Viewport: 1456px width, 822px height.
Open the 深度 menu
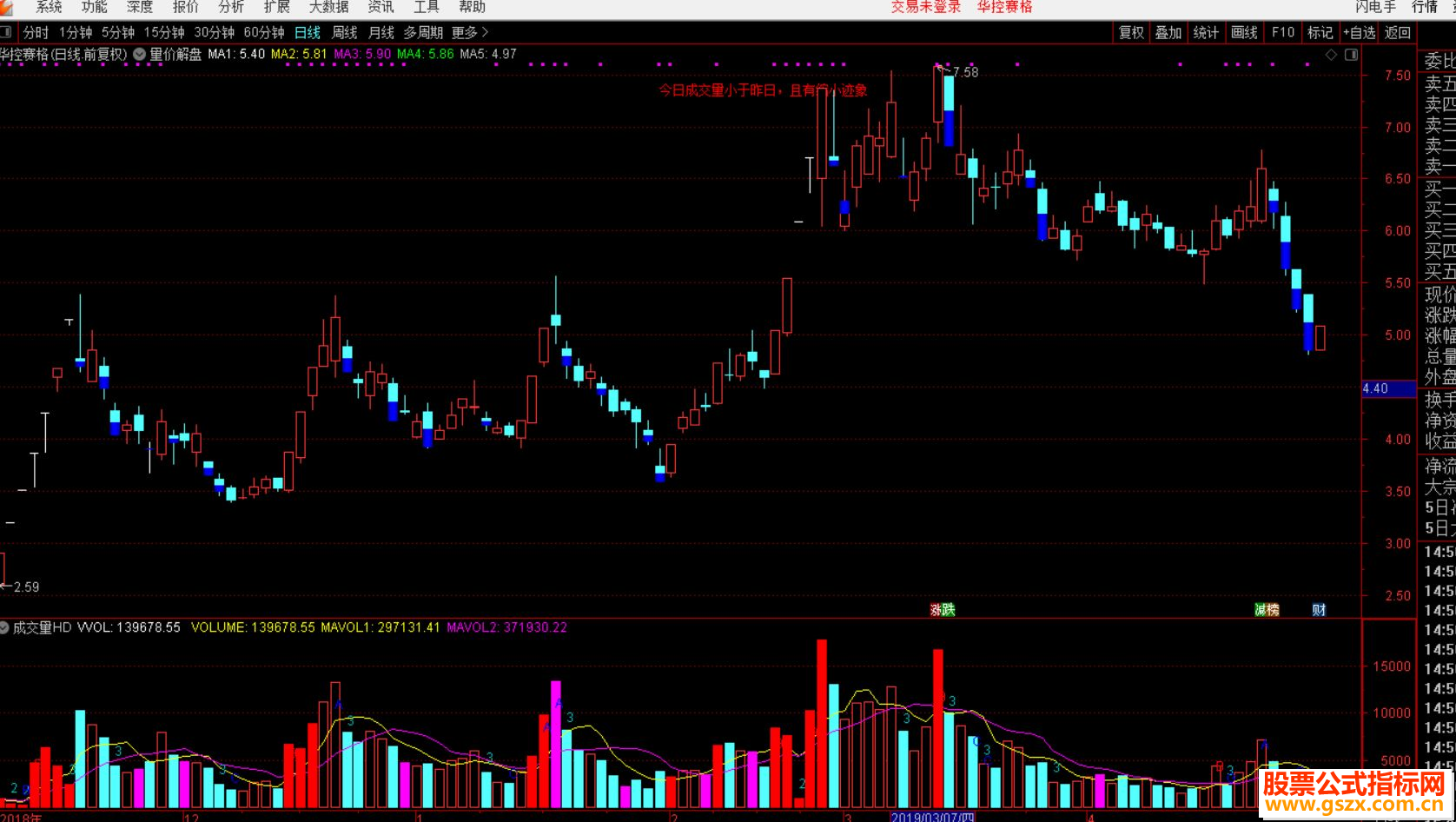point(139,7)
